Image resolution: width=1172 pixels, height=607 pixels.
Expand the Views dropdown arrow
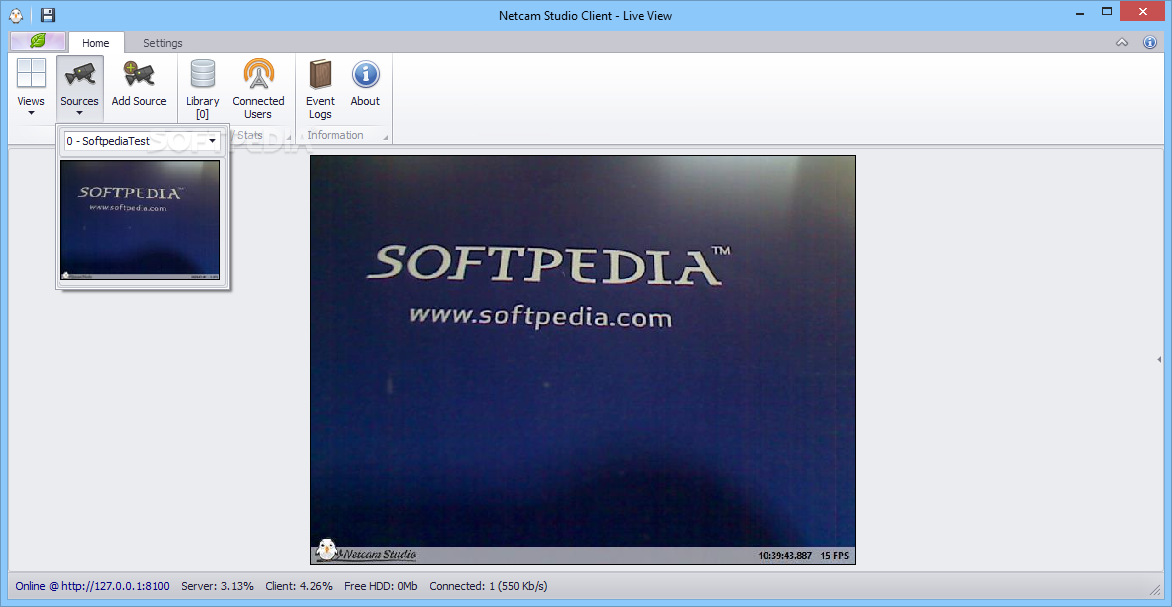(x=31, y=114)
